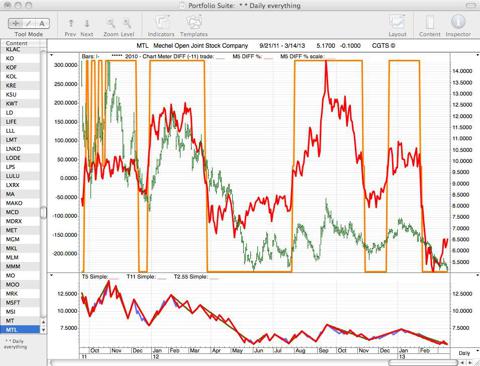Click the toolbar toggle pill in title bar

471,5
